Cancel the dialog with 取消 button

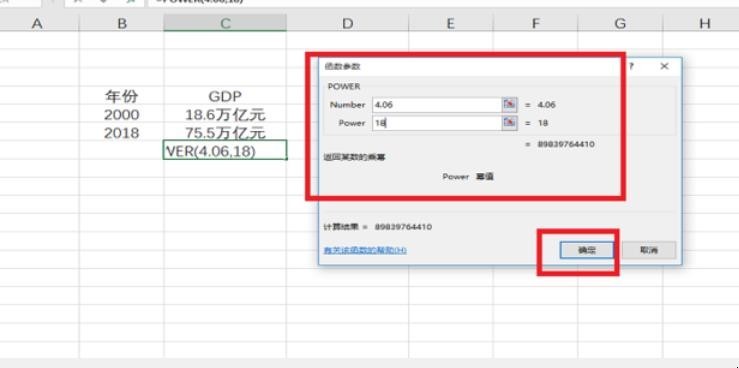pos(649,250)
